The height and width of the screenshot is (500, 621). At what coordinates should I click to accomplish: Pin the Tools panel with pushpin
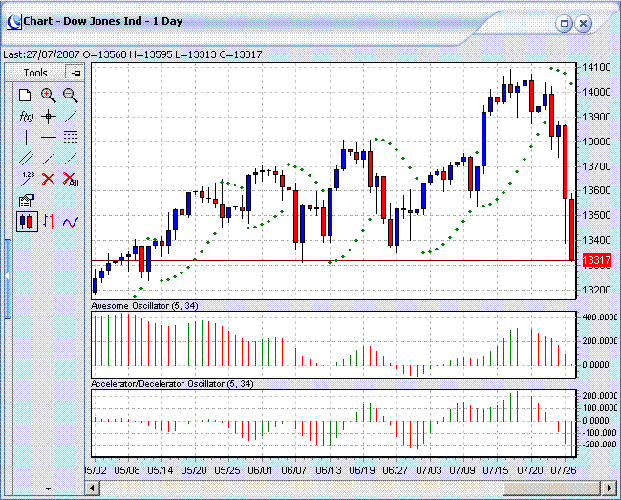75,73
